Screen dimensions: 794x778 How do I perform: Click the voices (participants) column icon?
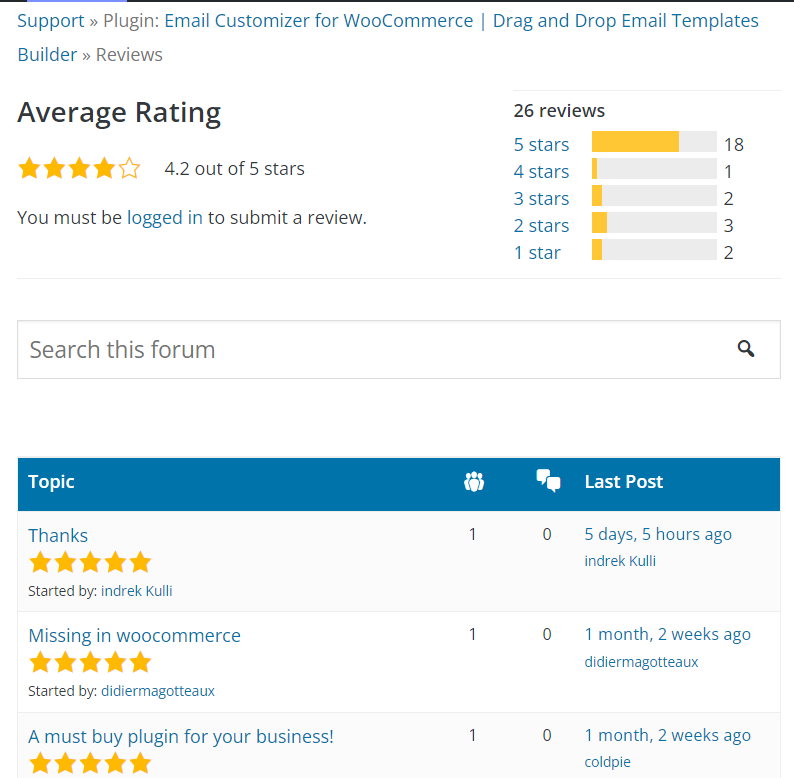point(474,482)
